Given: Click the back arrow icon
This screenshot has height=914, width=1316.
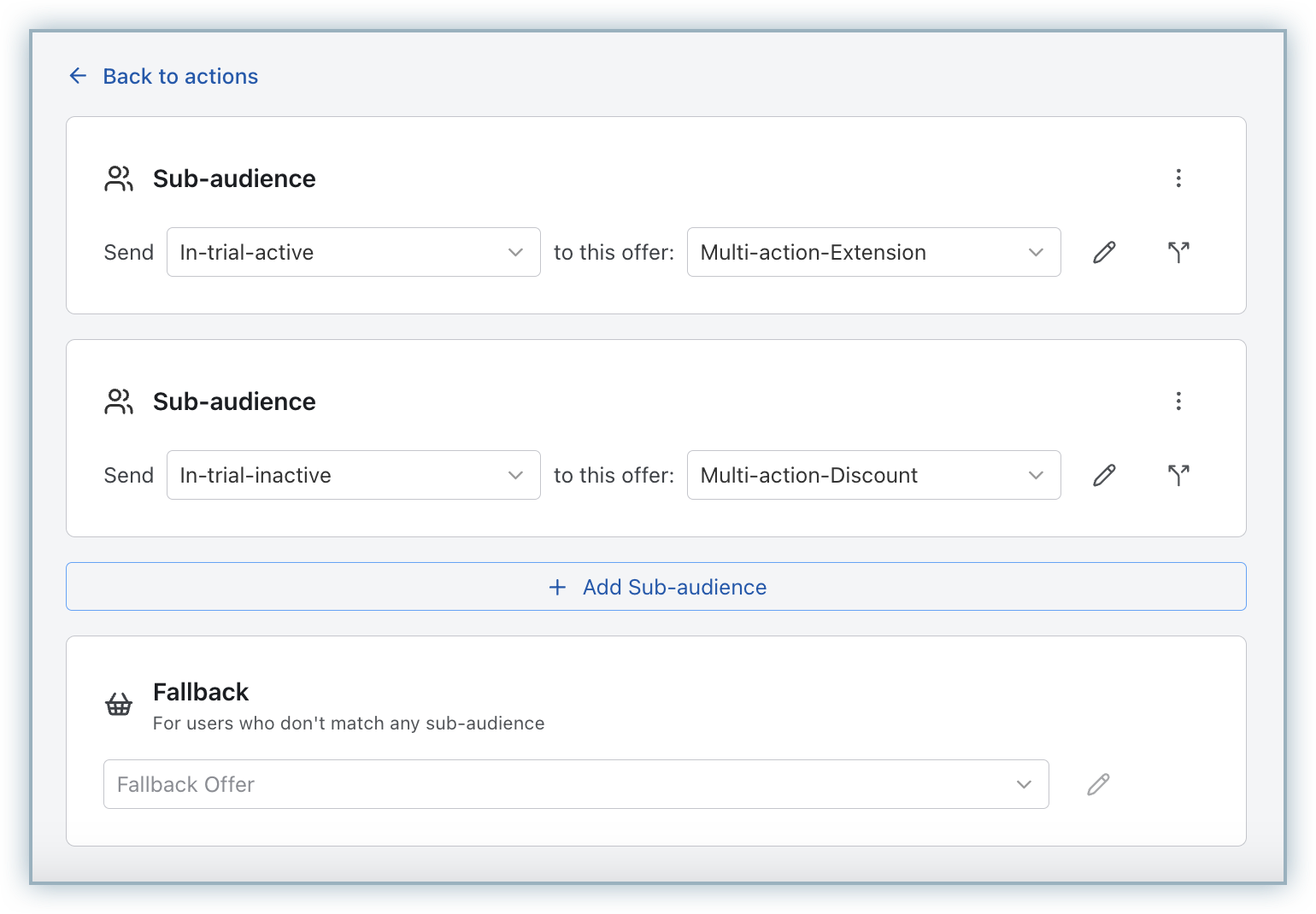Looking at the screenshot, I should point(78,76).
